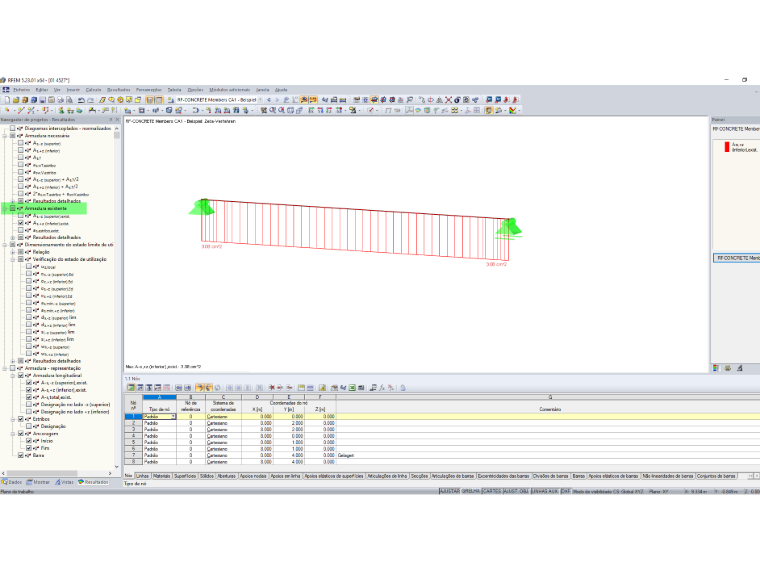This screenshot has width=760, height=570.
Task: Undo the last action using the toolbar arrow
Action: point(81,100)
